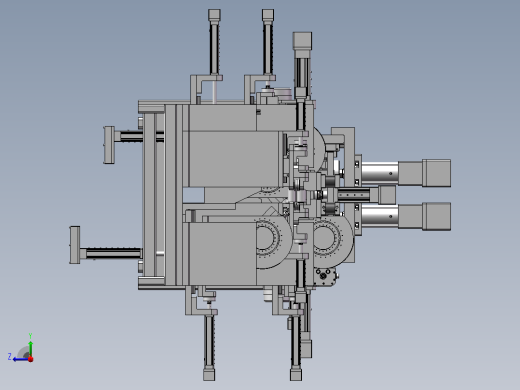This screenshot has width=520, height=390.
Task: Select the bottom-right vertical actuator end cap
Action: 296,374
